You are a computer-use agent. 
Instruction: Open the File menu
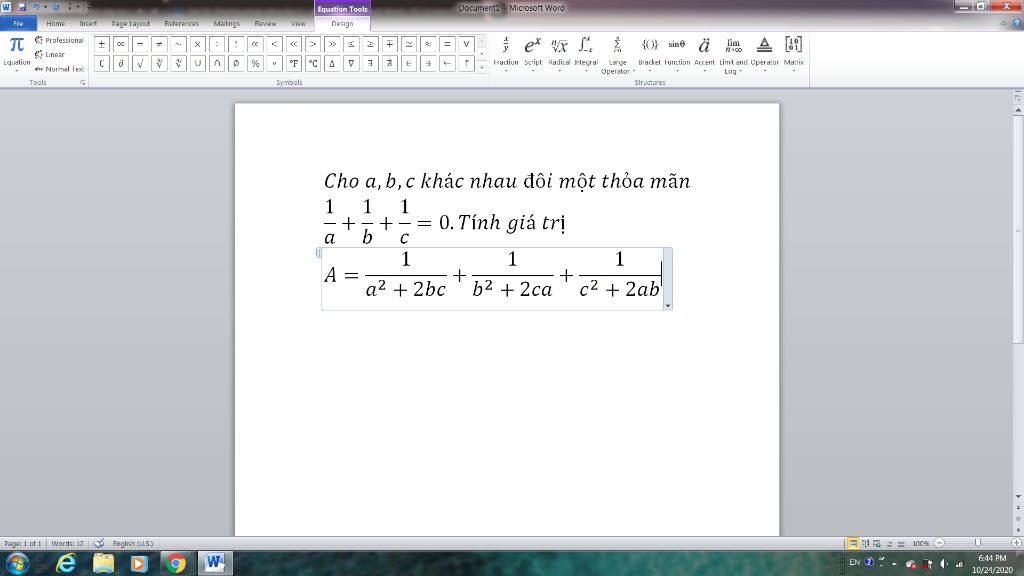[18, 22]
